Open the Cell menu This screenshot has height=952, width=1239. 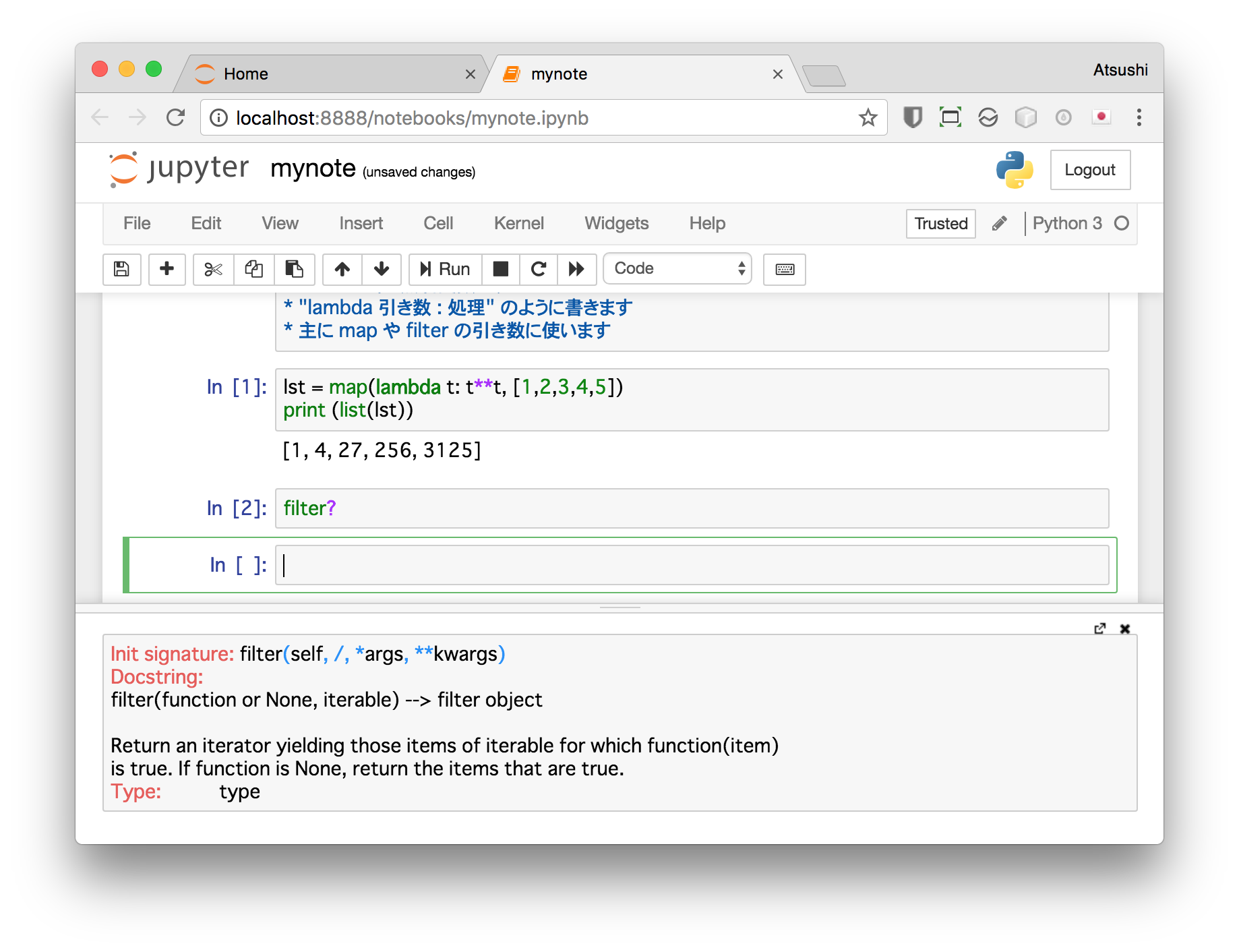(x=438, y=224)
